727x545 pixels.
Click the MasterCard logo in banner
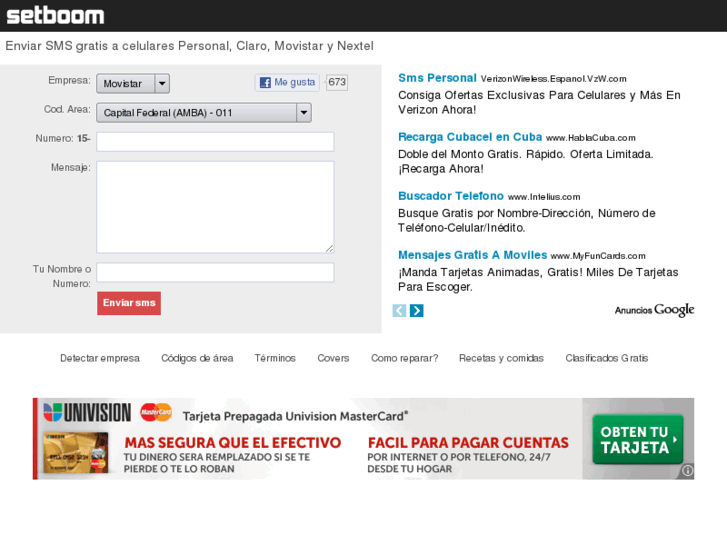point(156,412)
